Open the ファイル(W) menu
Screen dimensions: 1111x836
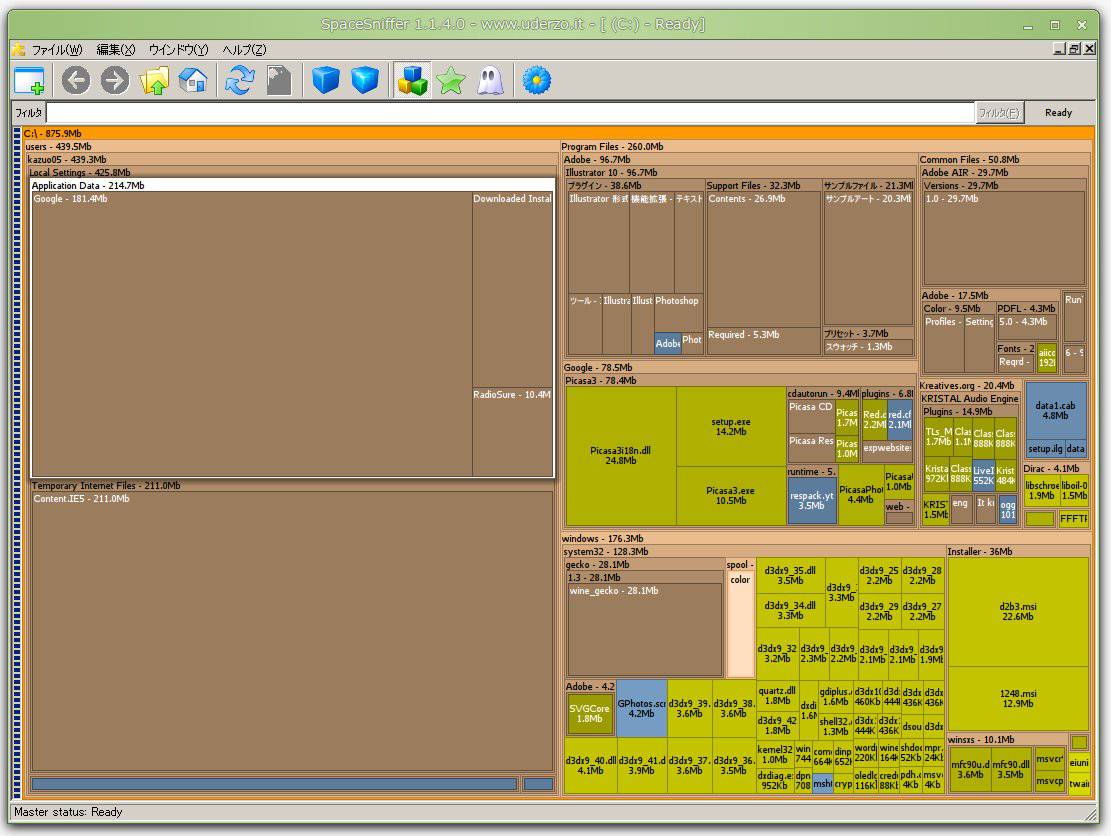click(x=57, y=50)
